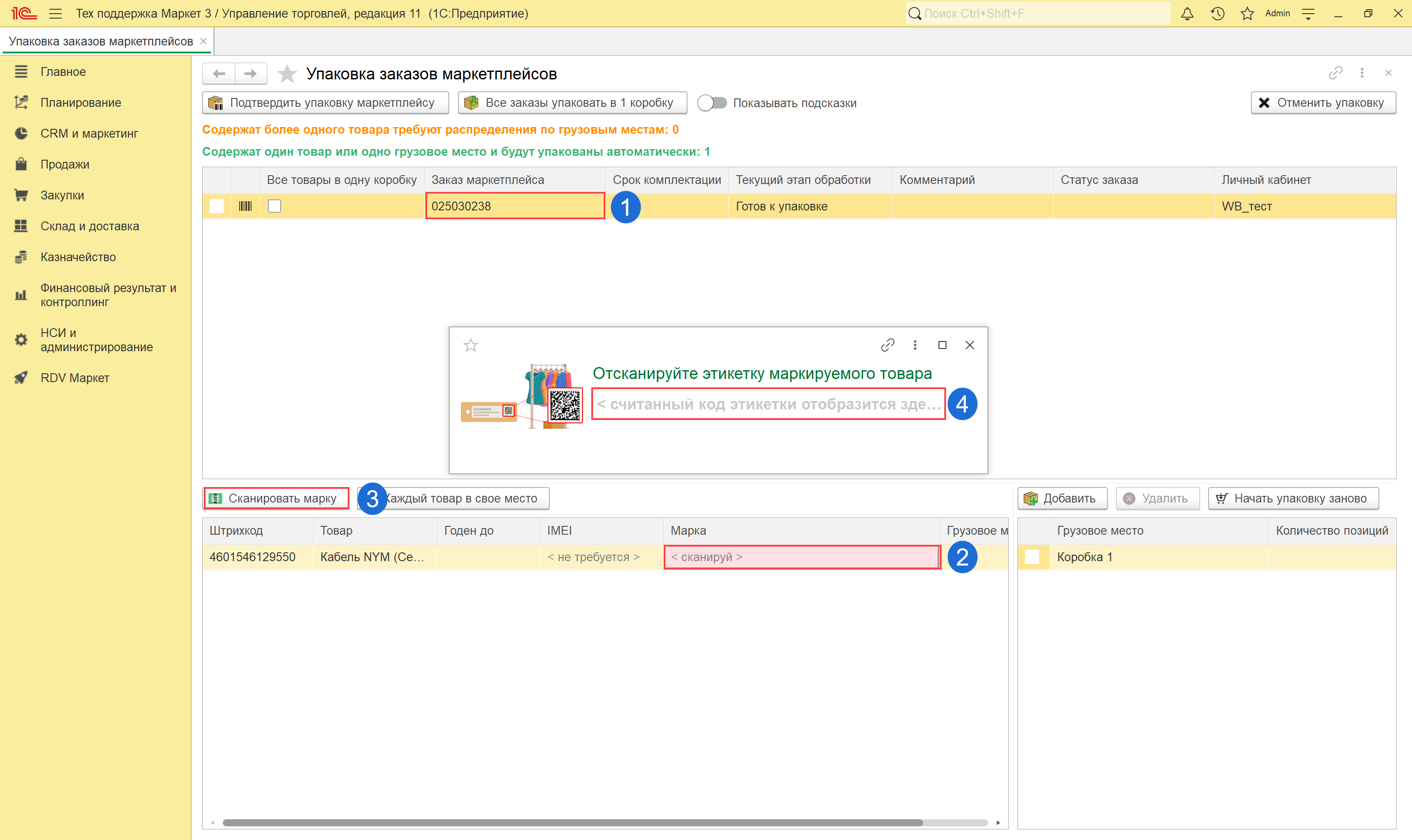The image size is (1412, 840).
Task: Expand the service settings menu near Admin
Action: coord(1308,14)
